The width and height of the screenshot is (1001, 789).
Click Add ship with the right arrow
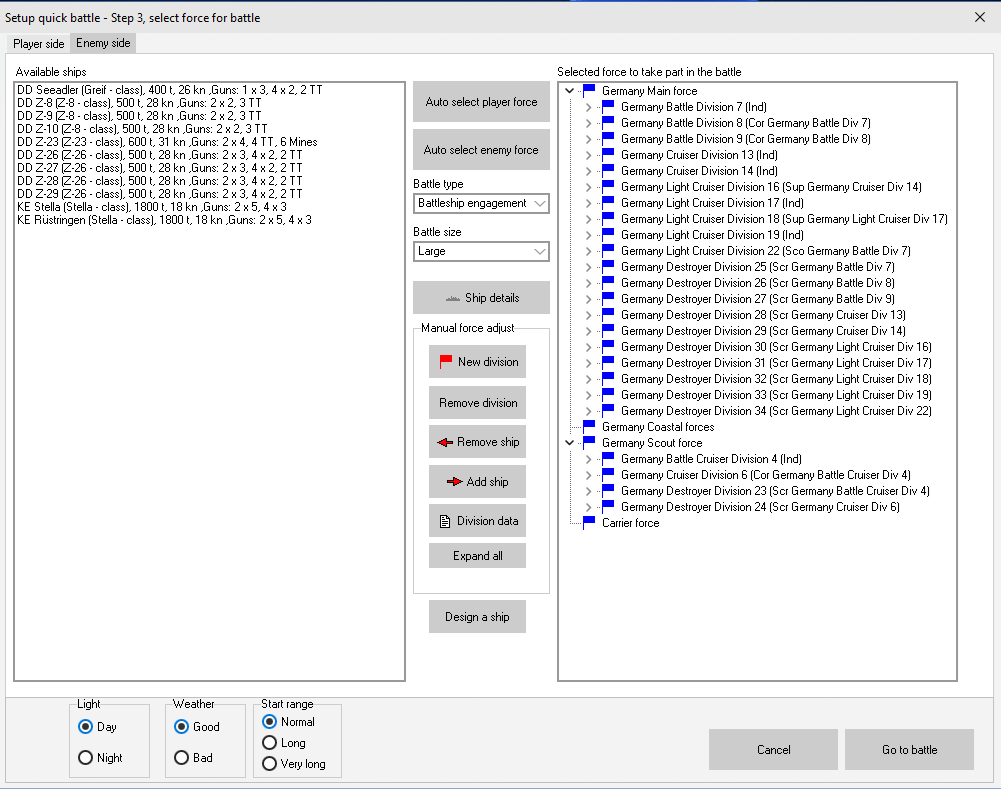(x=477, y=482)
